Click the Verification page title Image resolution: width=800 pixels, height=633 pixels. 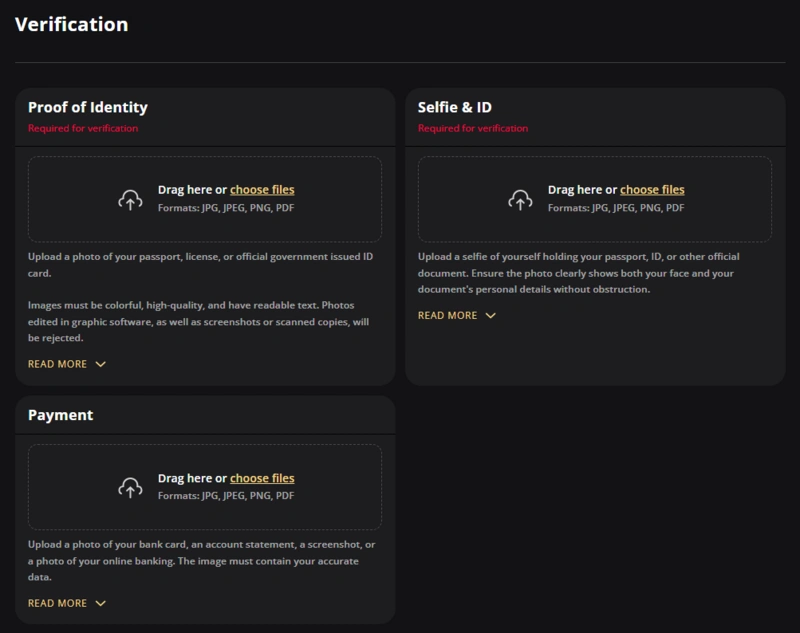coord(71,24)
